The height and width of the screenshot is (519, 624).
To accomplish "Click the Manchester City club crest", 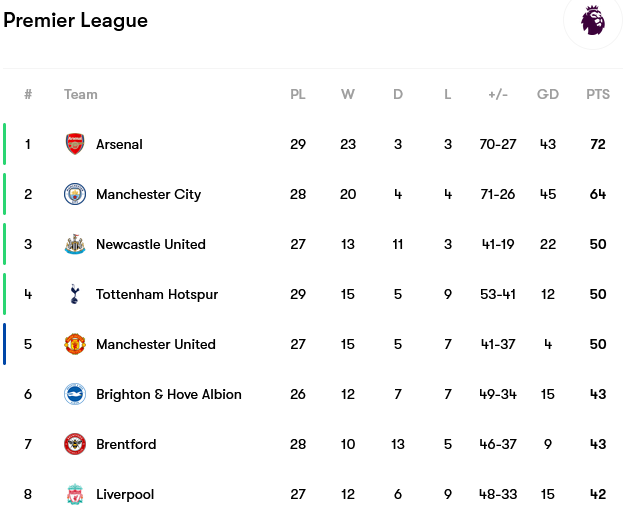I will [x=75, y=194].
